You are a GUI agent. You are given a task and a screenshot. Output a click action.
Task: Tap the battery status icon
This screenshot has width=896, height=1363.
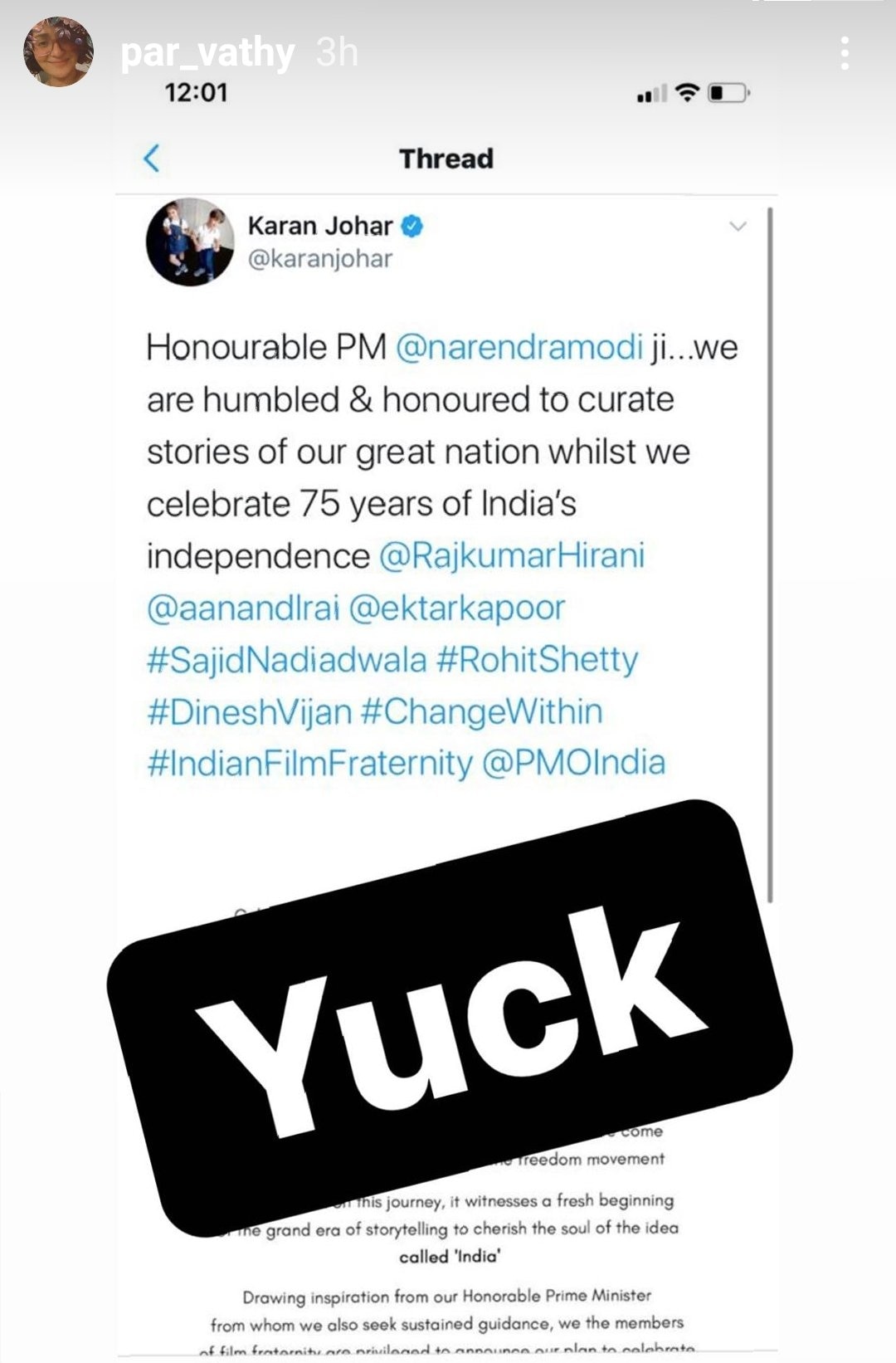[728, 93]
